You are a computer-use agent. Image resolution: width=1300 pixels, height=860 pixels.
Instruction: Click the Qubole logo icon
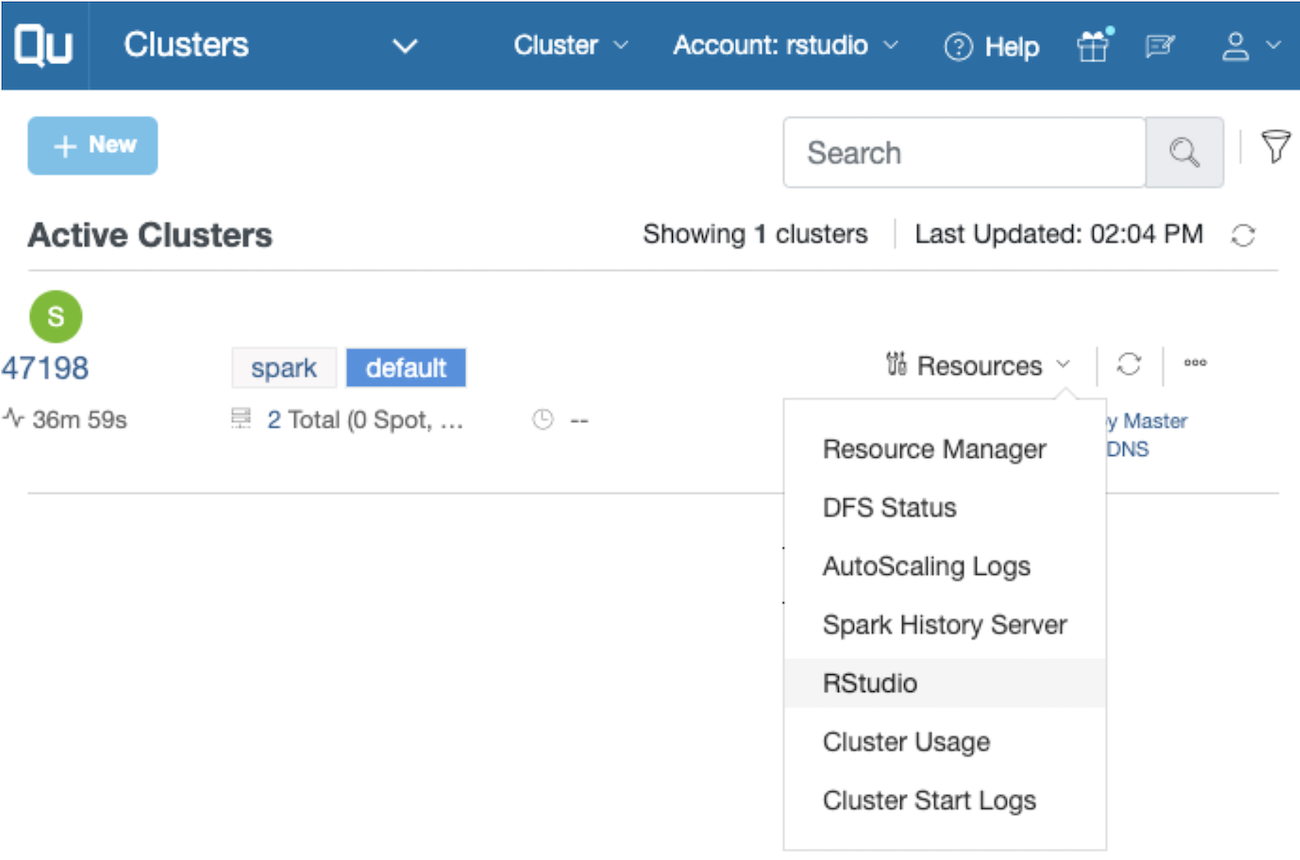coord(44,46)
